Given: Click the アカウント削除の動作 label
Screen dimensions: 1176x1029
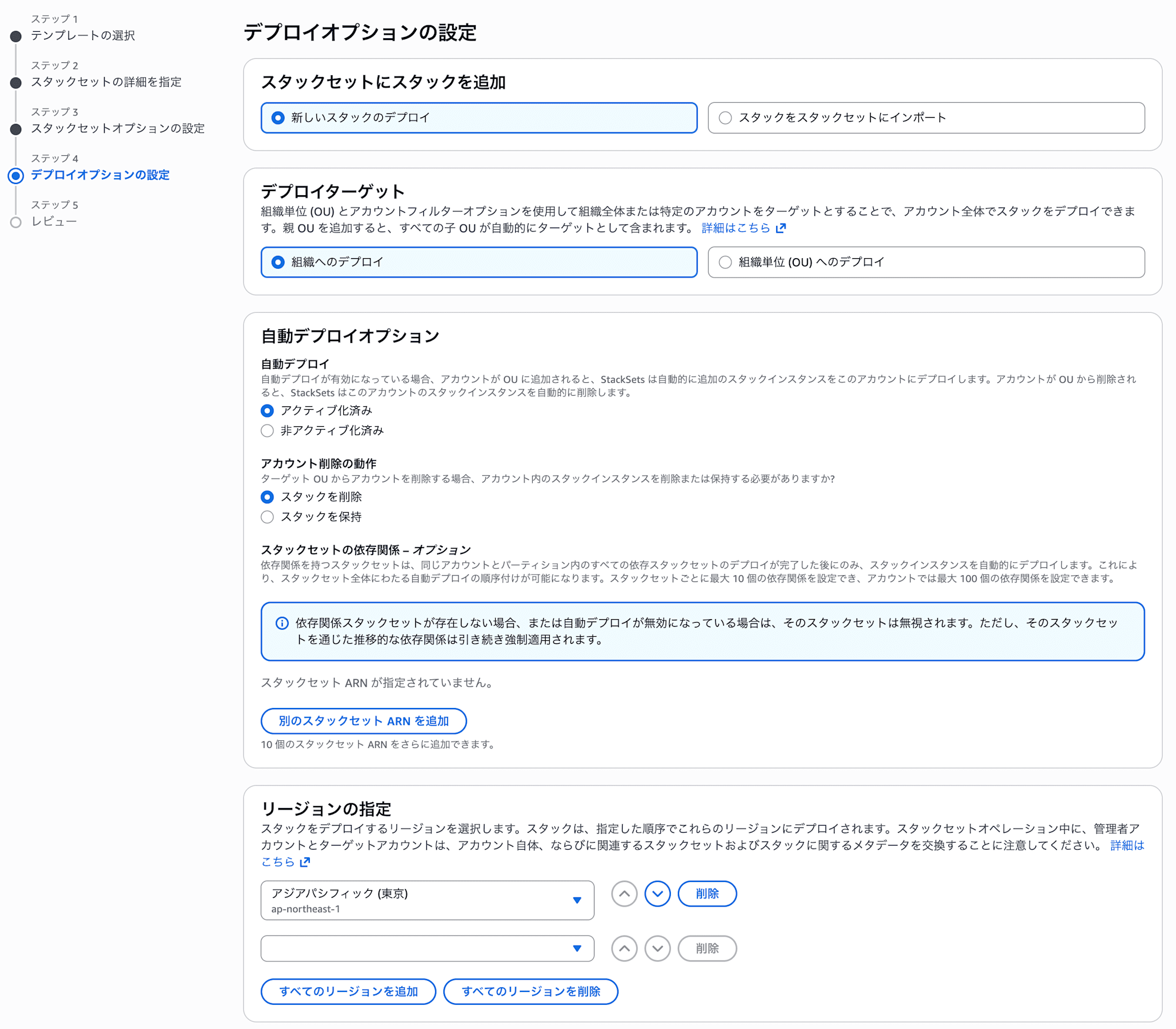Looking at the screenshot, I should 319,463.
